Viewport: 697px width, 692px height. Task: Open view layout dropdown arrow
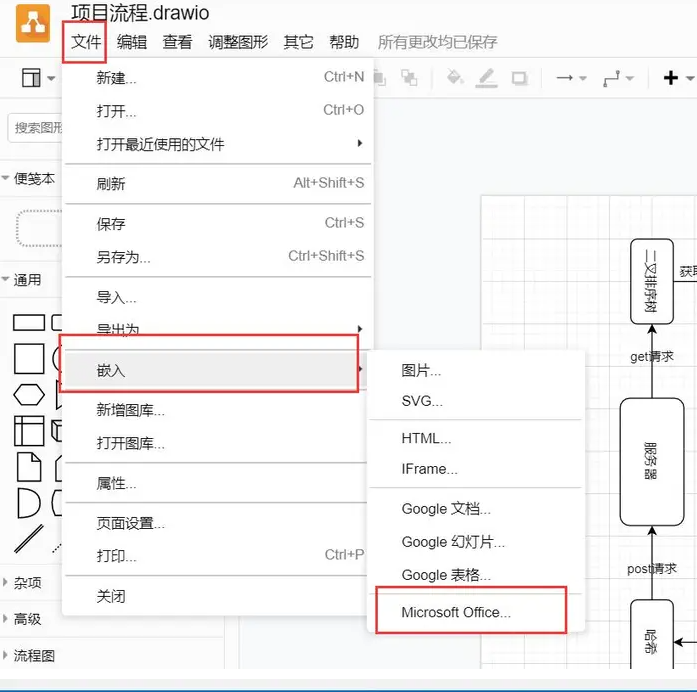[x=51, y=79]
